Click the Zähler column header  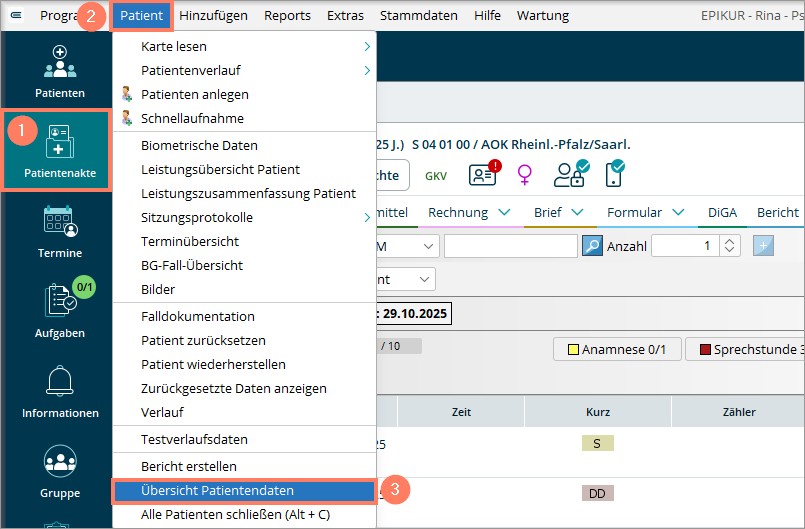click(739, 412)
